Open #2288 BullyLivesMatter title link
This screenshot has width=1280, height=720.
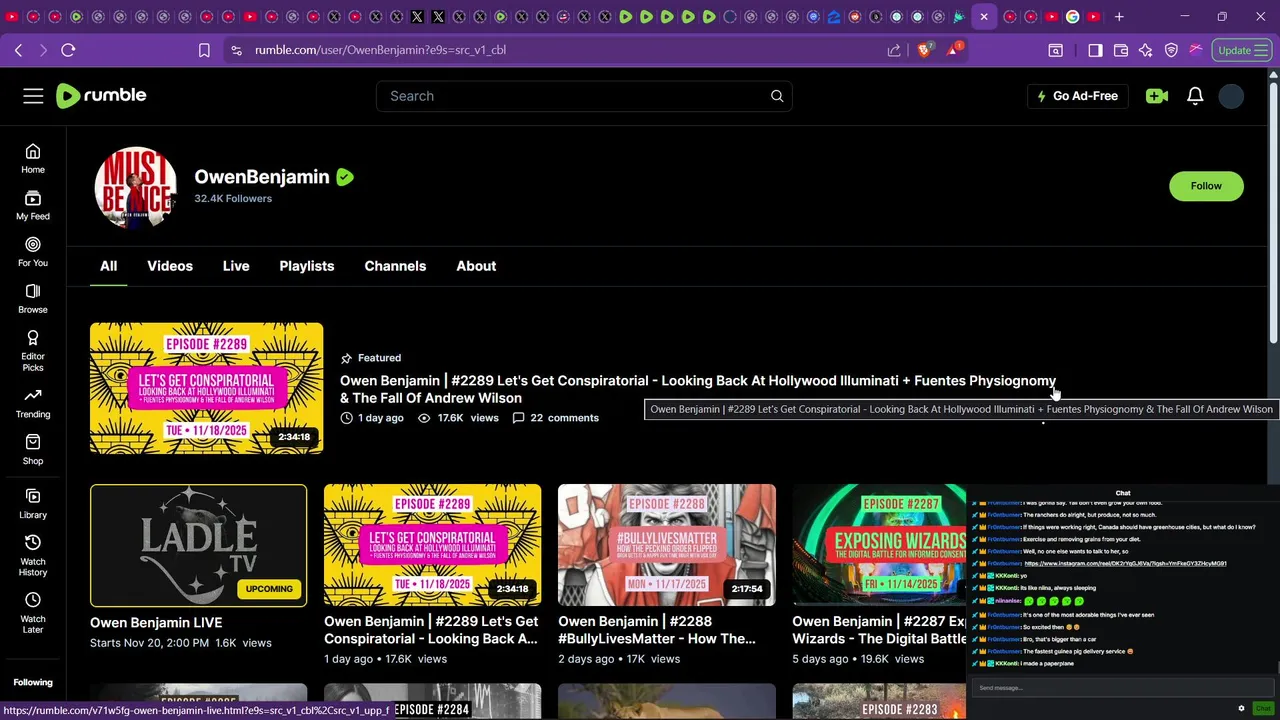pyautogui.click(x=657, y=630)
